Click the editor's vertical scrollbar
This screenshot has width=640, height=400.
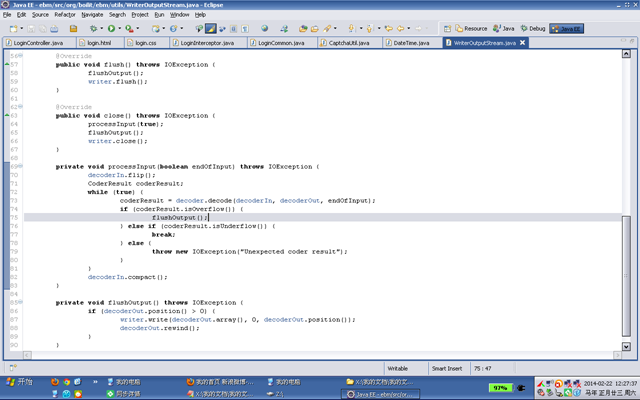629,200
